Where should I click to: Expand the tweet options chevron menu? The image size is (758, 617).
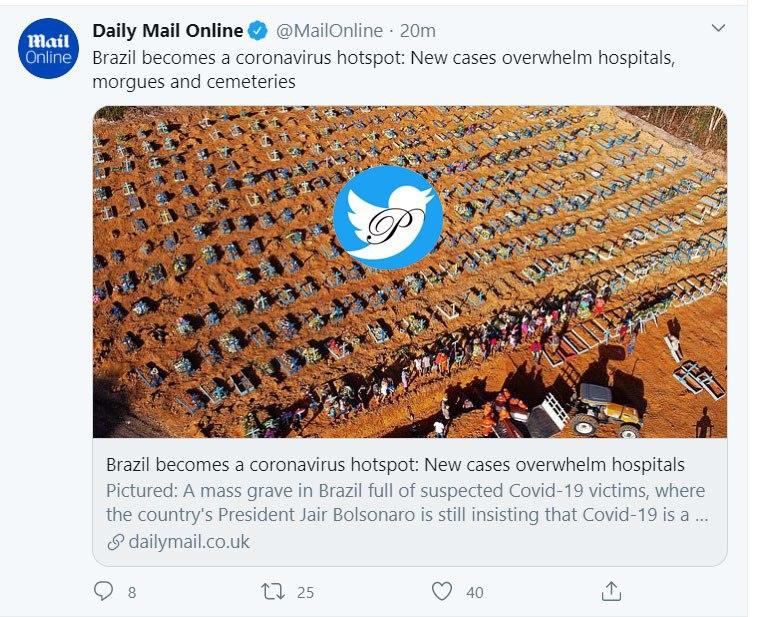click(717, 29)
